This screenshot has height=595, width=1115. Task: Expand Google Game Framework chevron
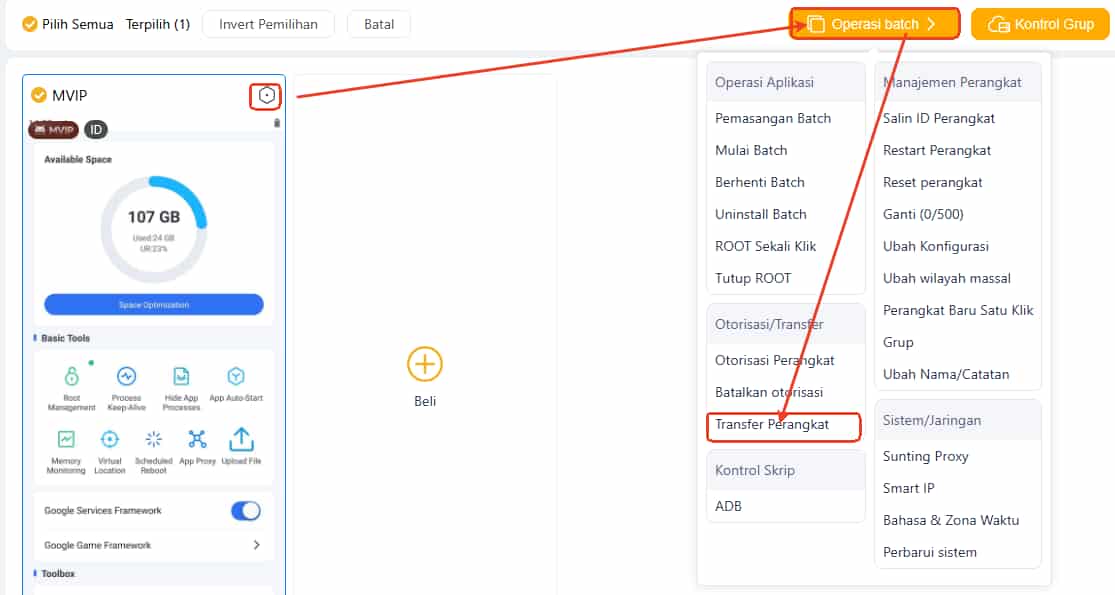(256, 545)
